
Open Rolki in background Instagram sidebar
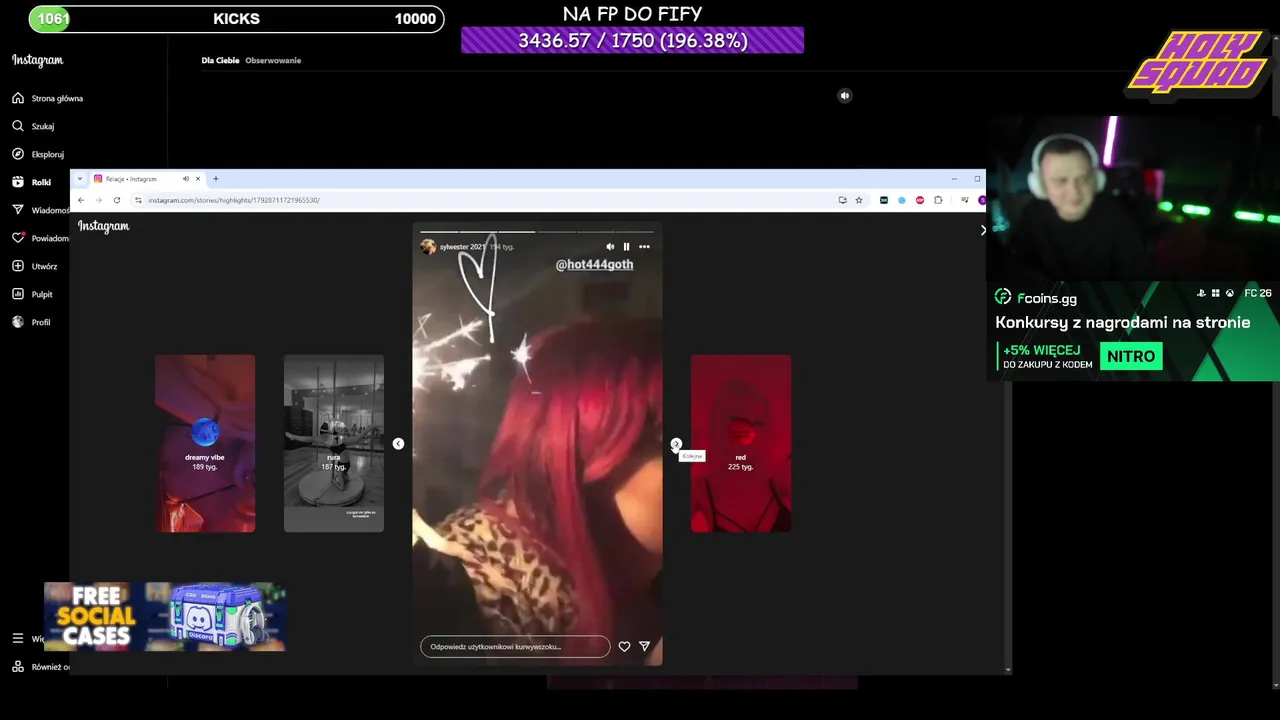(x=32, y=182)
